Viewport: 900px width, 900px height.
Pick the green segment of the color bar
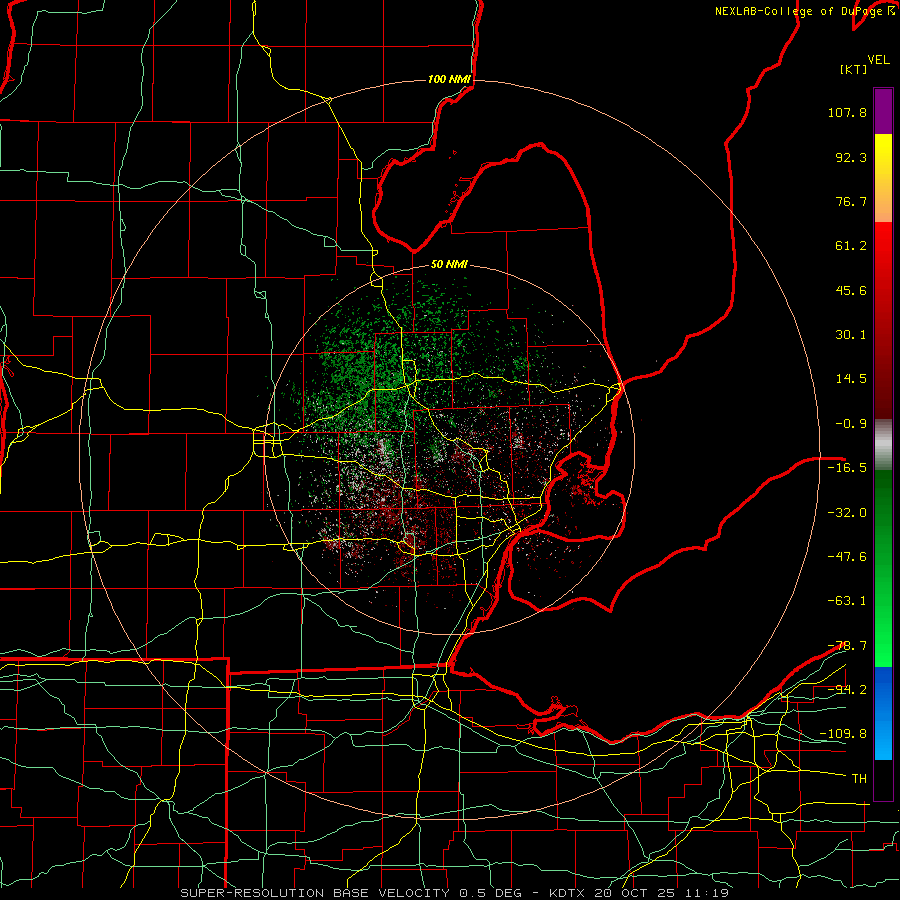(883, 568)
